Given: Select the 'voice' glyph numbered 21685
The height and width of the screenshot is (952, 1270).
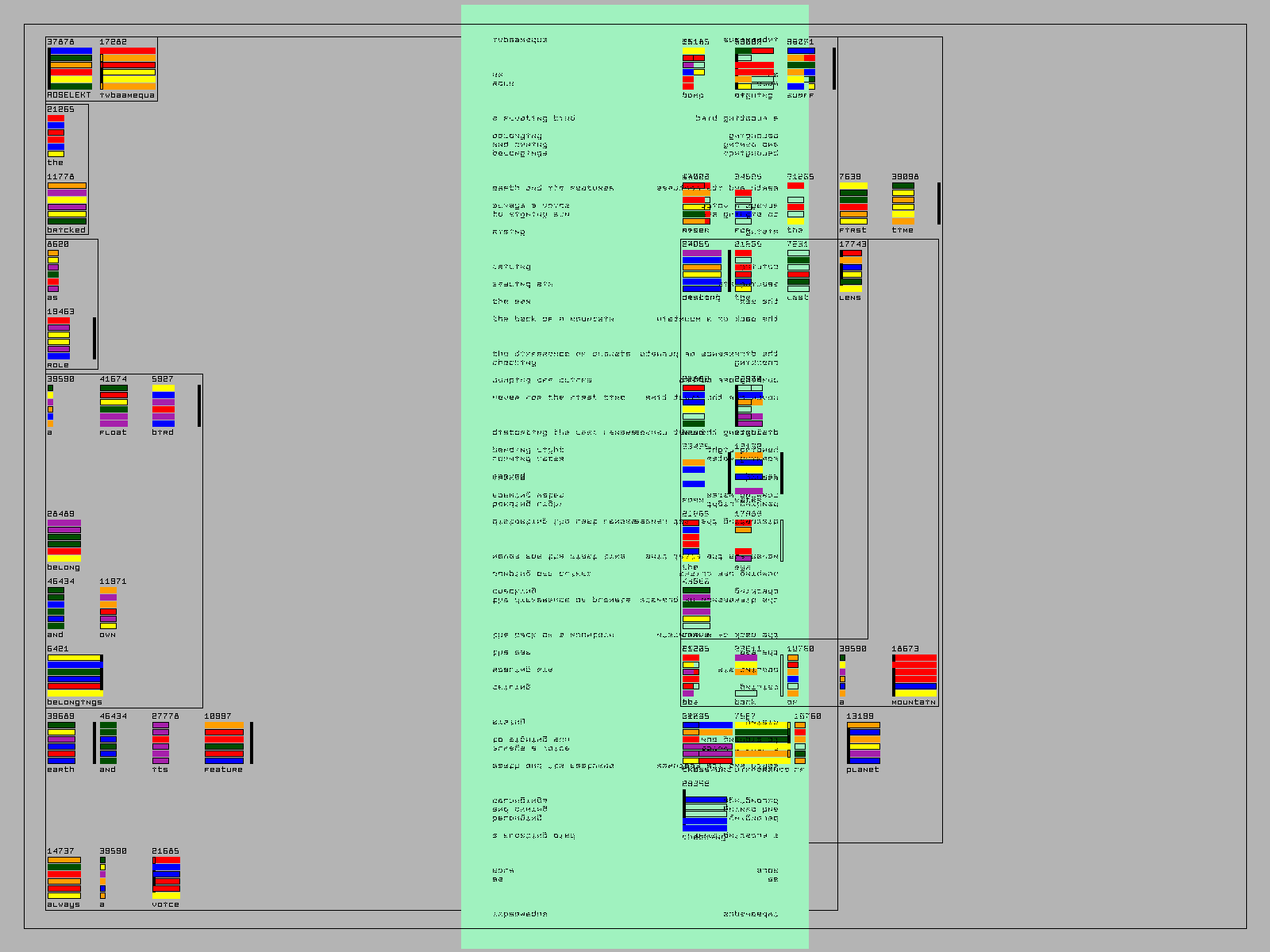Looking at the screenshot, I should 166,877.
